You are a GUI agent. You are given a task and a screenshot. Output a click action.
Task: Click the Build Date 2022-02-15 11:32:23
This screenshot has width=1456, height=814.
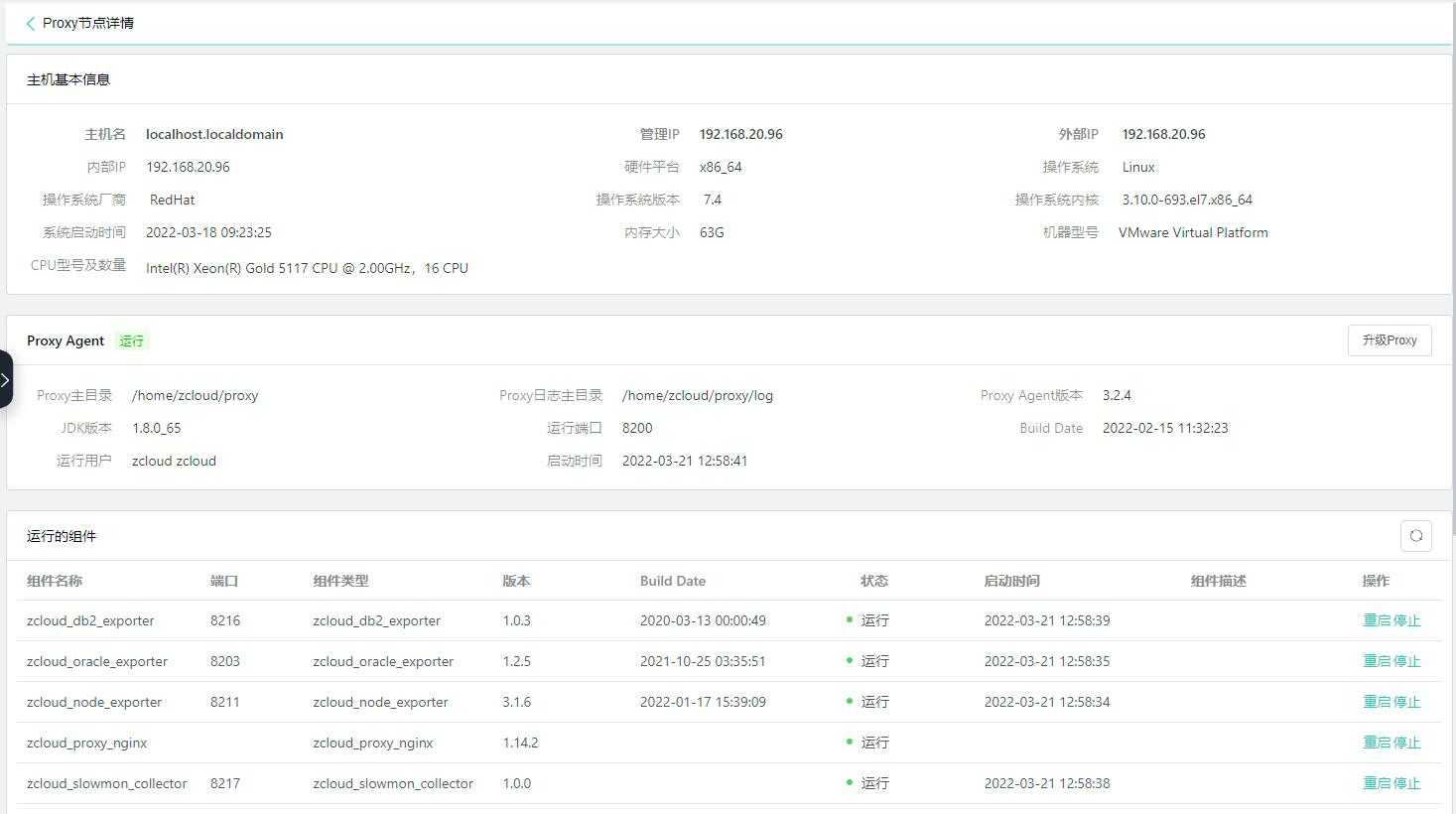tap(1165, 428)
